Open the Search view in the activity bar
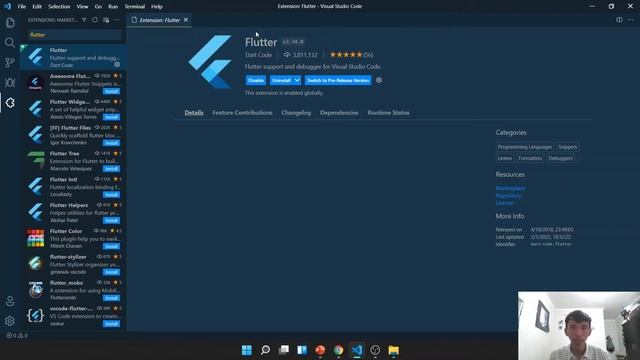Screen dimensions: 640x360 point(10,42)
